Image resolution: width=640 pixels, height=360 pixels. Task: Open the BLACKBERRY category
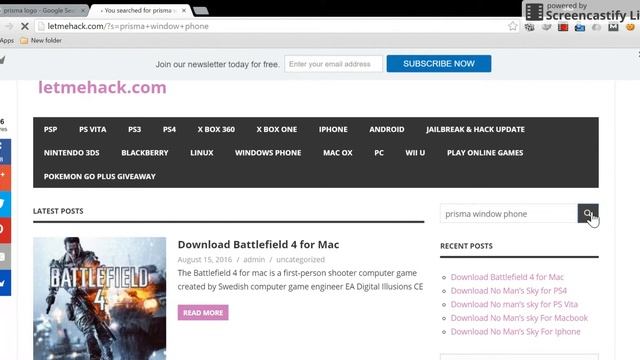[x=145, y=153]
